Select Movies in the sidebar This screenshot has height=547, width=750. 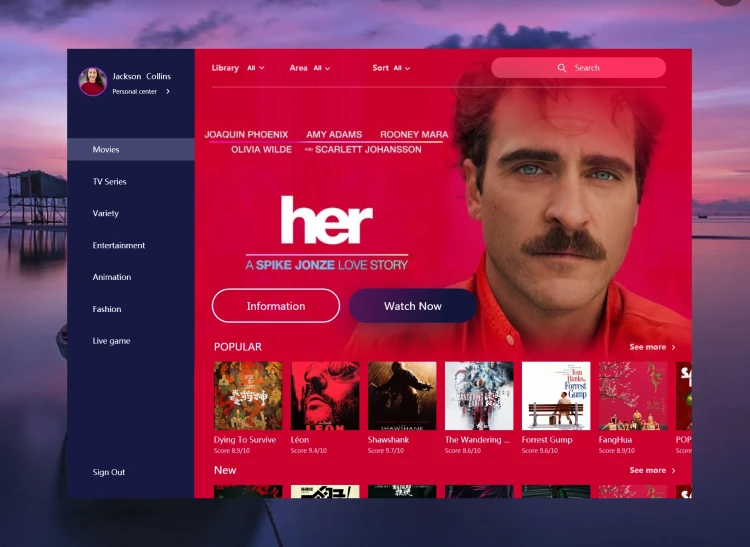131,149
